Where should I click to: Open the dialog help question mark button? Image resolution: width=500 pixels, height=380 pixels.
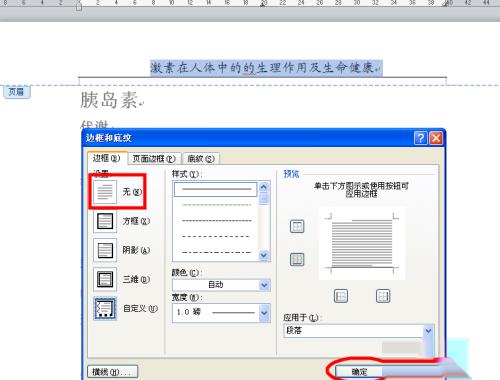[x=421, y=138]
